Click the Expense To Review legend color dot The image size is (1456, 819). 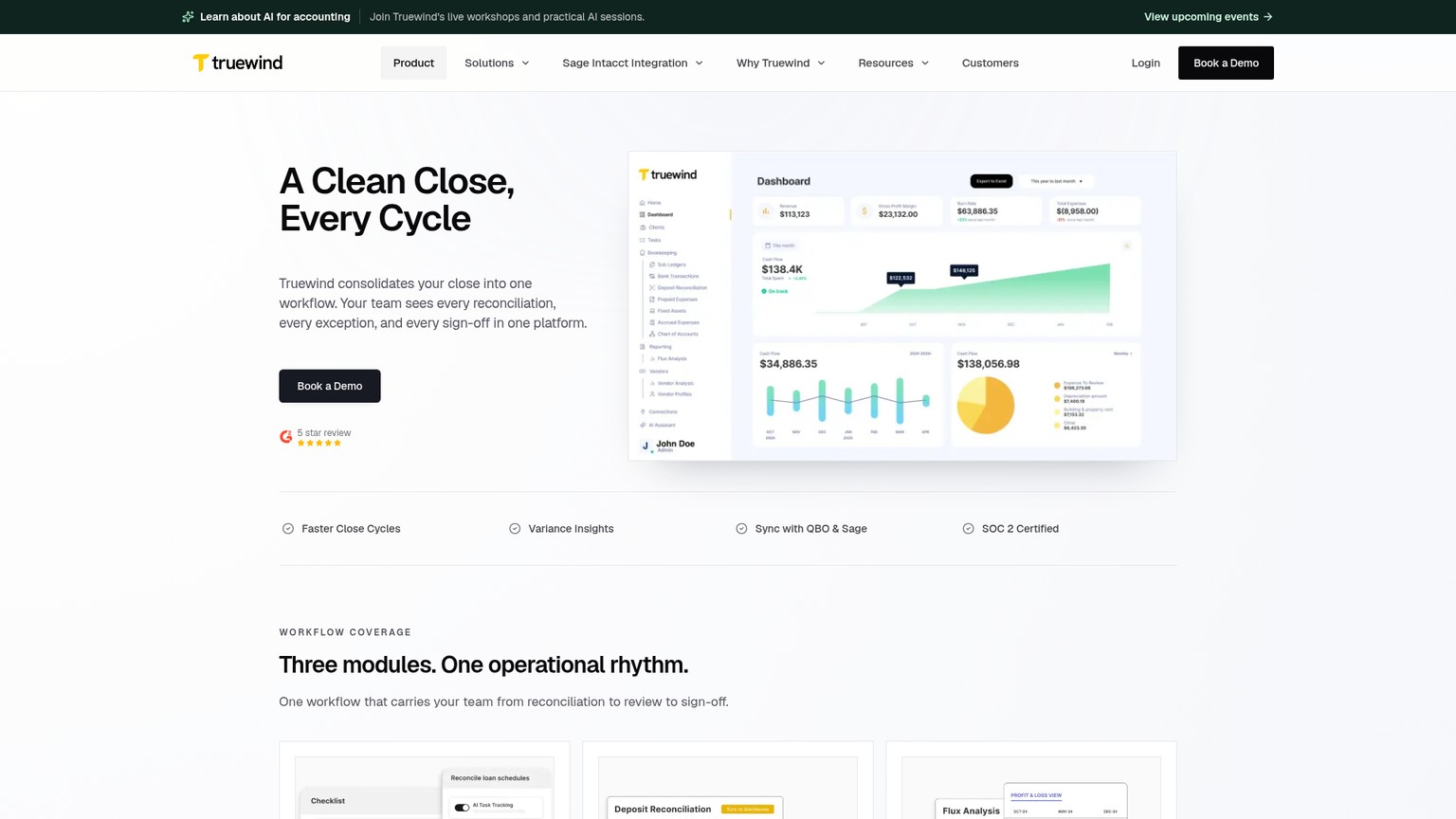(1057, 385)
